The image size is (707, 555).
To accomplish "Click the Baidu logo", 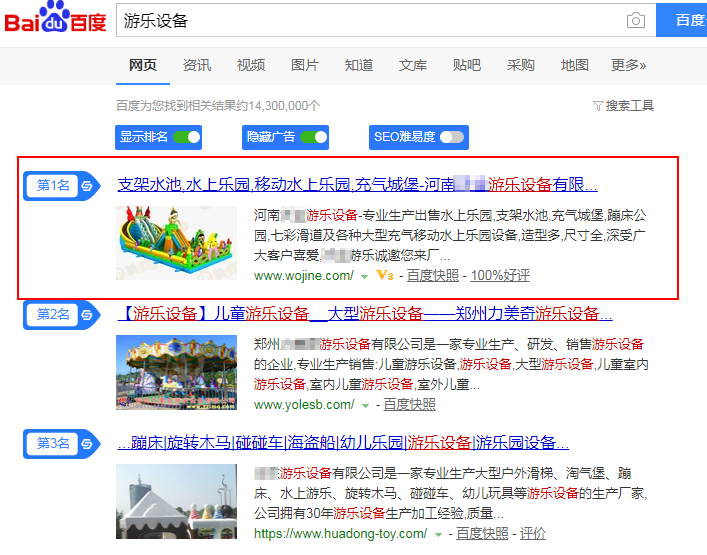I will tap(55, 20).
